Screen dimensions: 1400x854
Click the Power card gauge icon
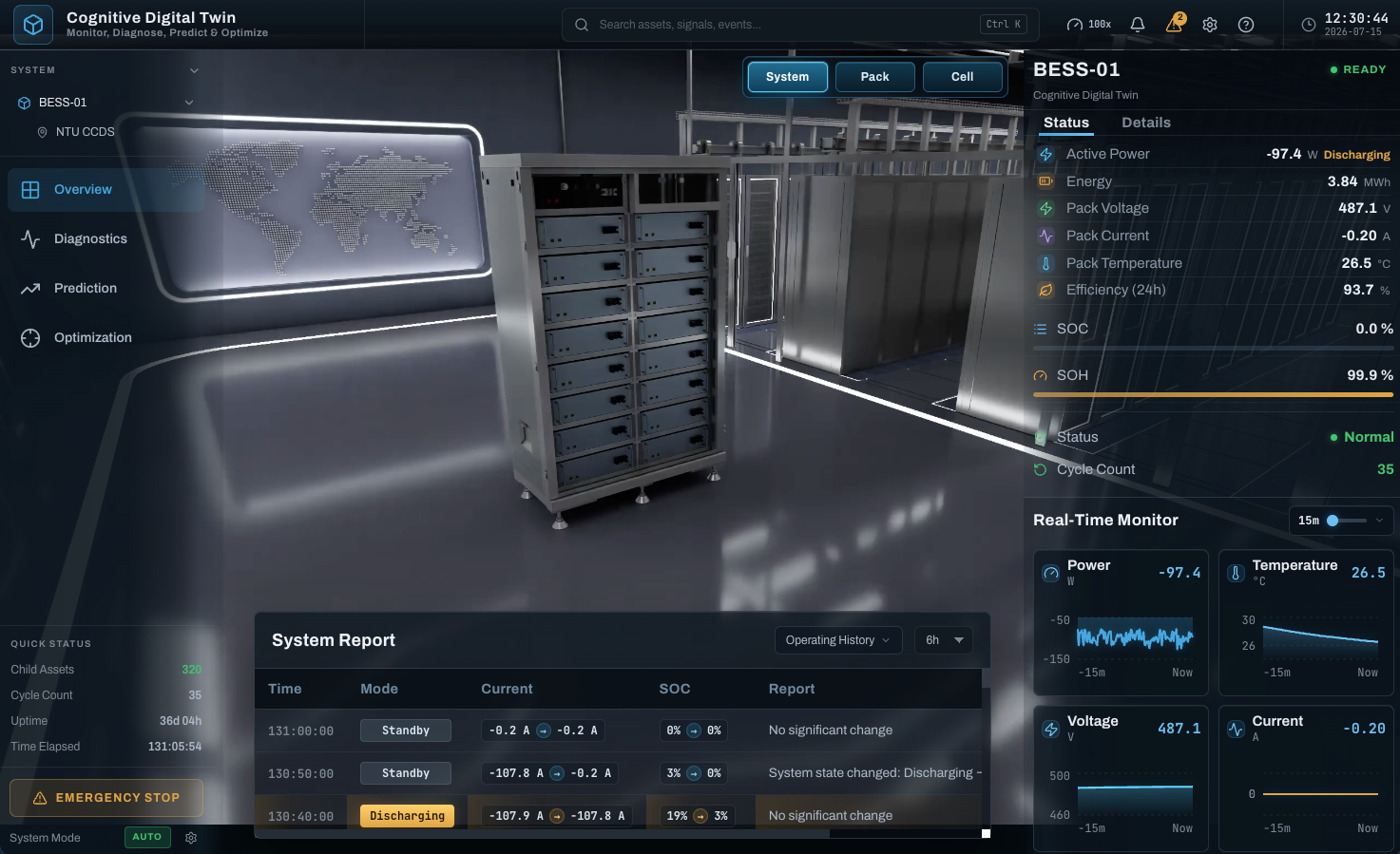[1051, 573]
